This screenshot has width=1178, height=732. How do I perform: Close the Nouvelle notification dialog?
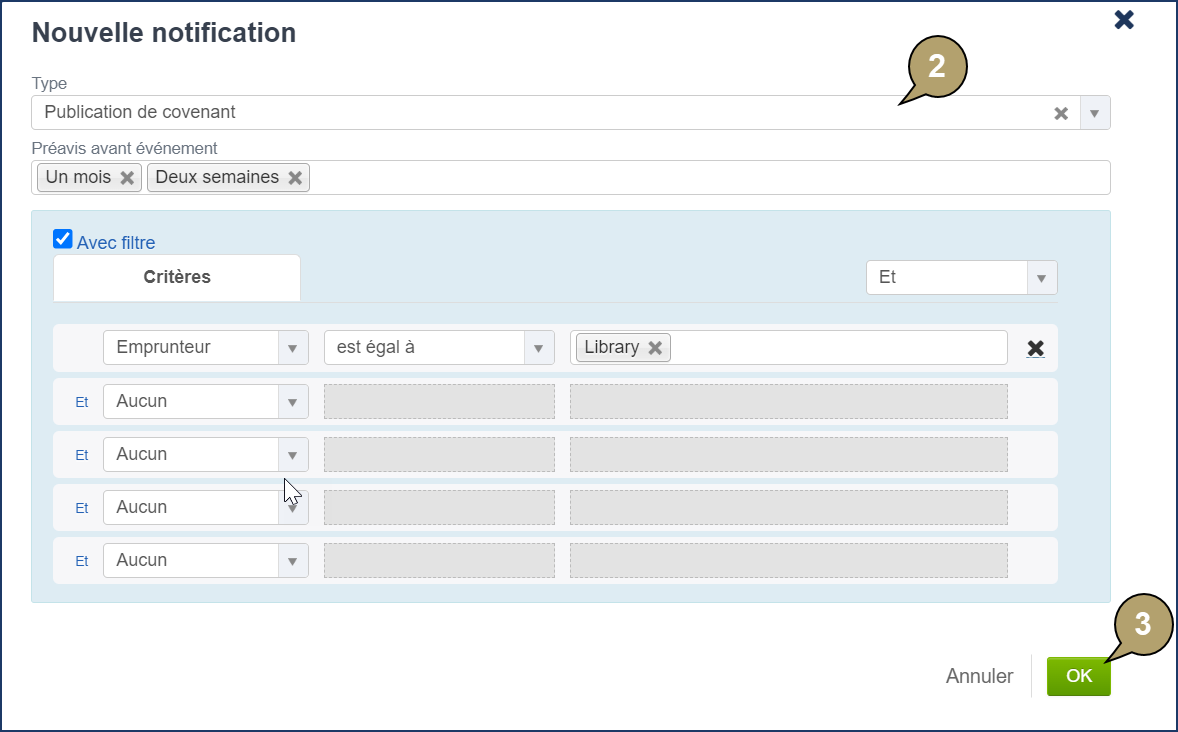click(1124, 20)
